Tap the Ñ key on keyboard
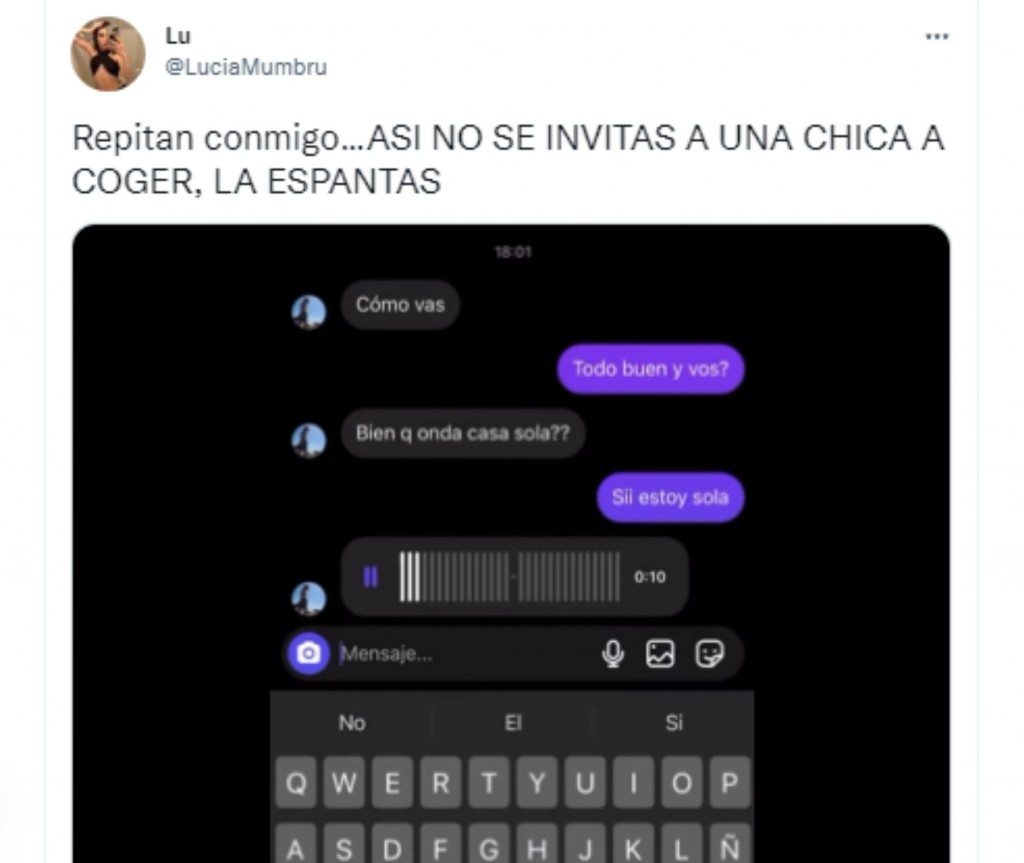 729,847
